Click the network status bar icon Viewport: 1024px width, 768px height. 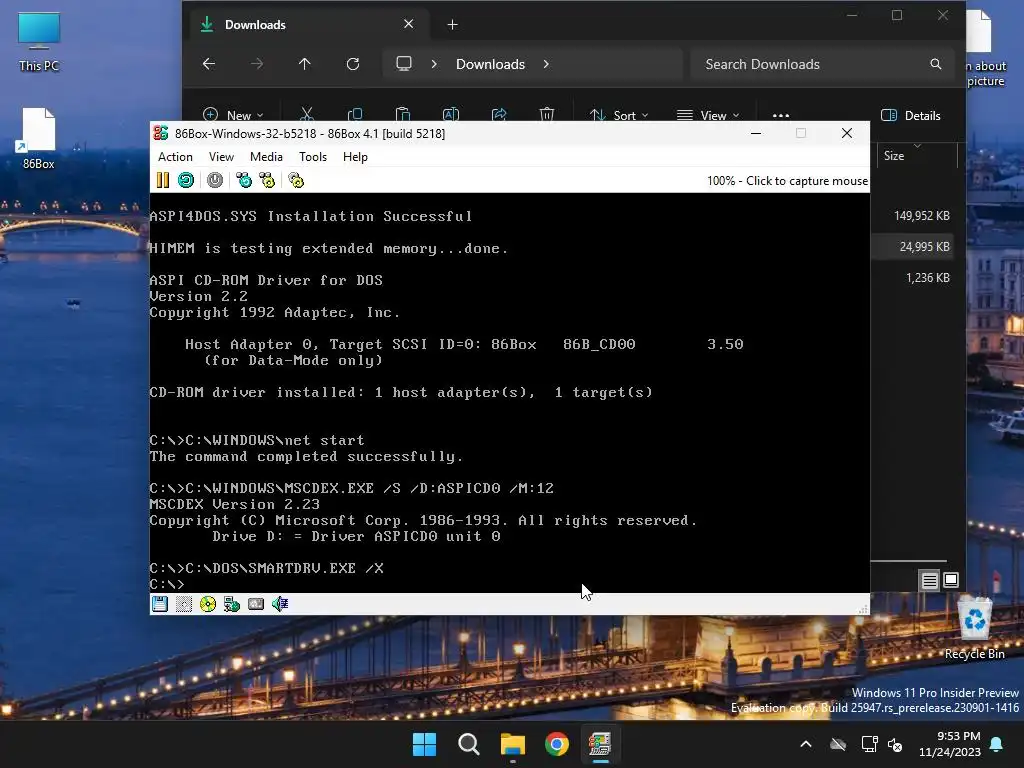pyautogui.click(x=232, y=604)
